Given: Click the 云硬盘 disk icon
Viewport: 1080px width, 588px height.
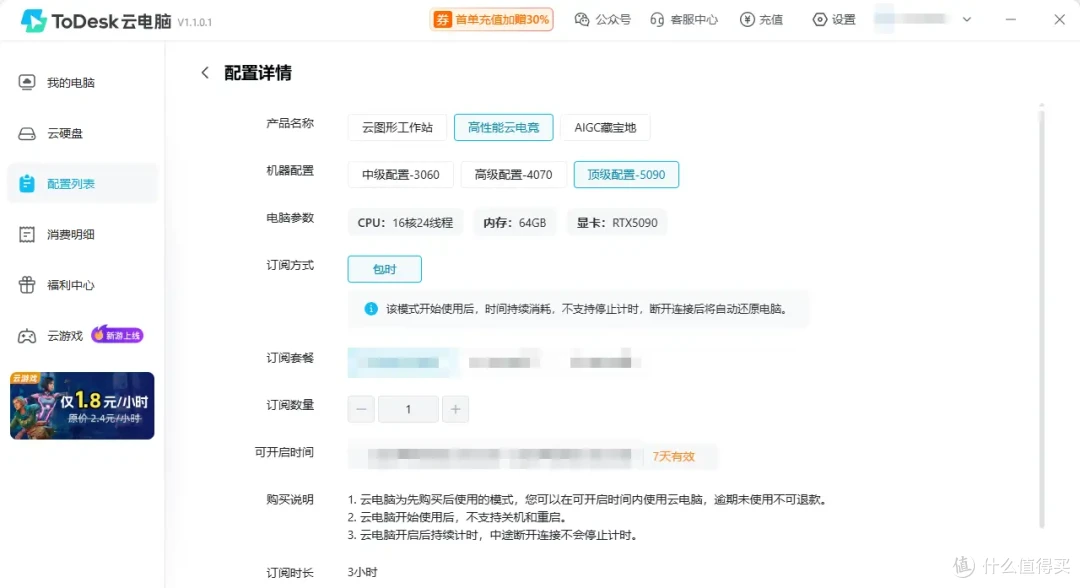Looking at the screenshot, I should [27, 133].
